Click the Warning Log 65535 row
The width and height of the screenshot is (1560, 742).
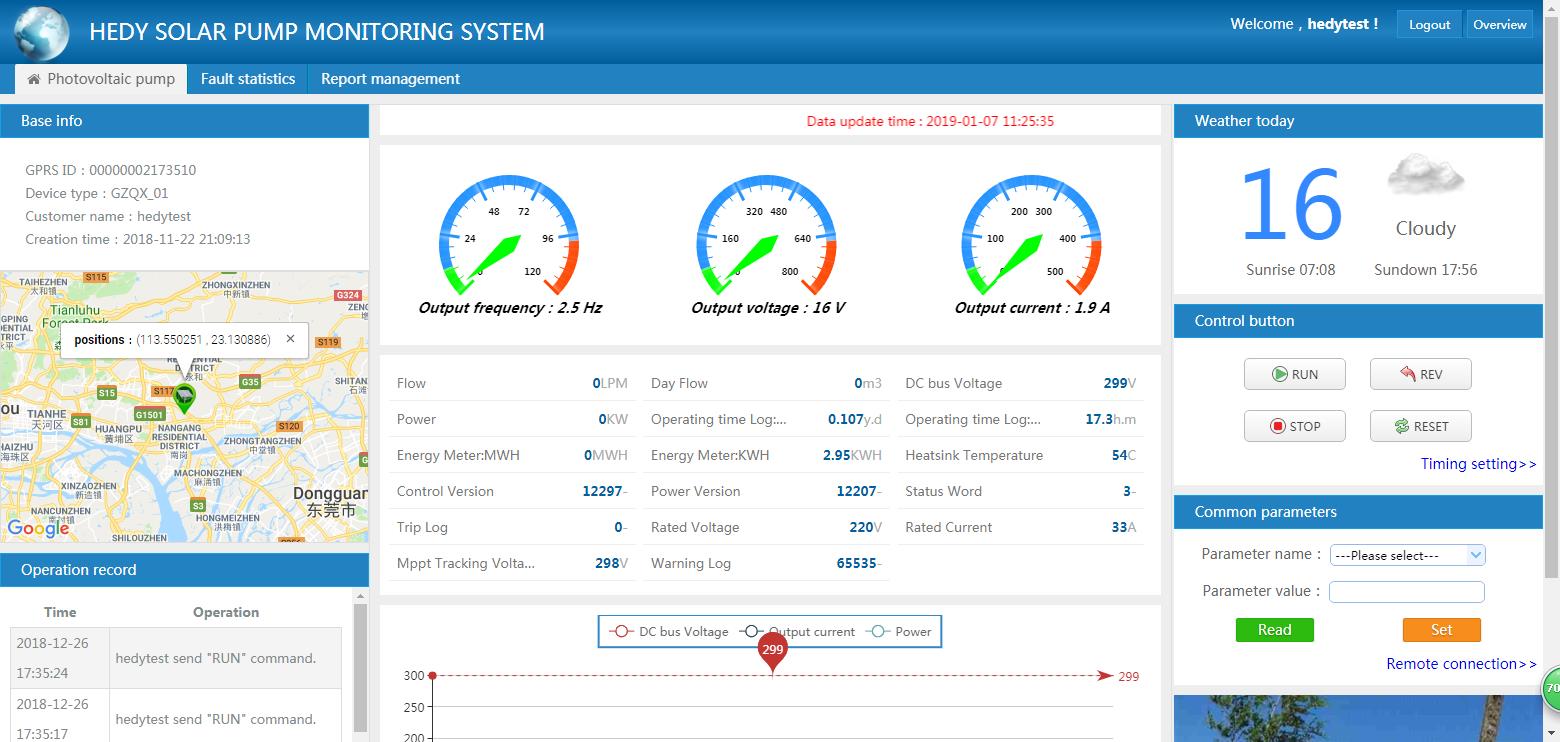pos(766,563)
